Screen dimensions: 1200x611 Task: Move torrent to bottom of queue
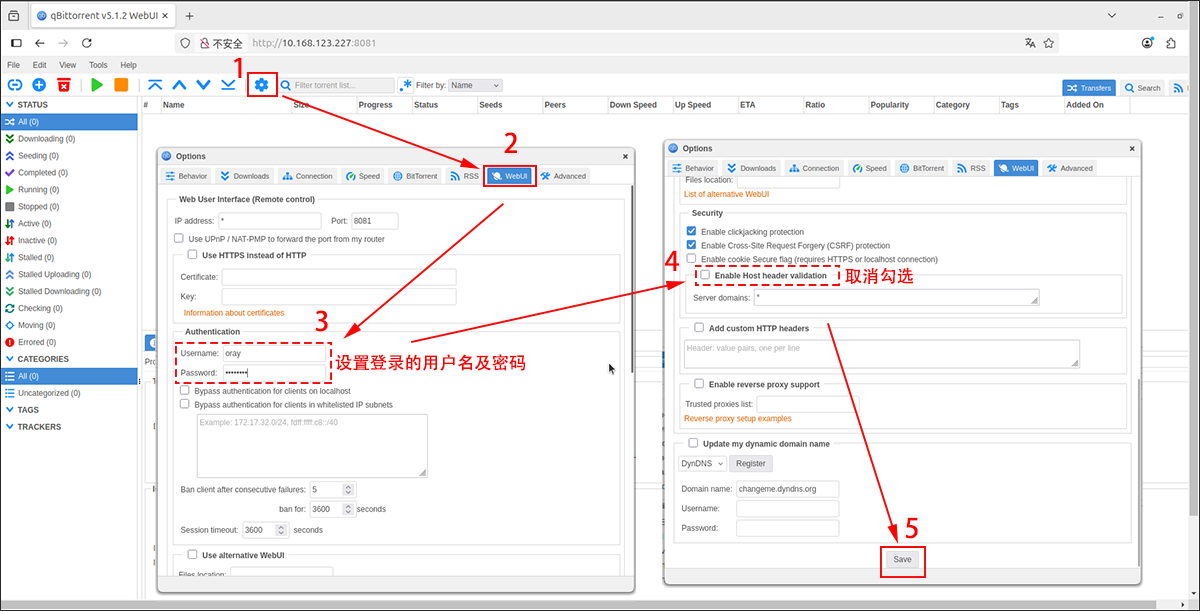tap(228, 85)
